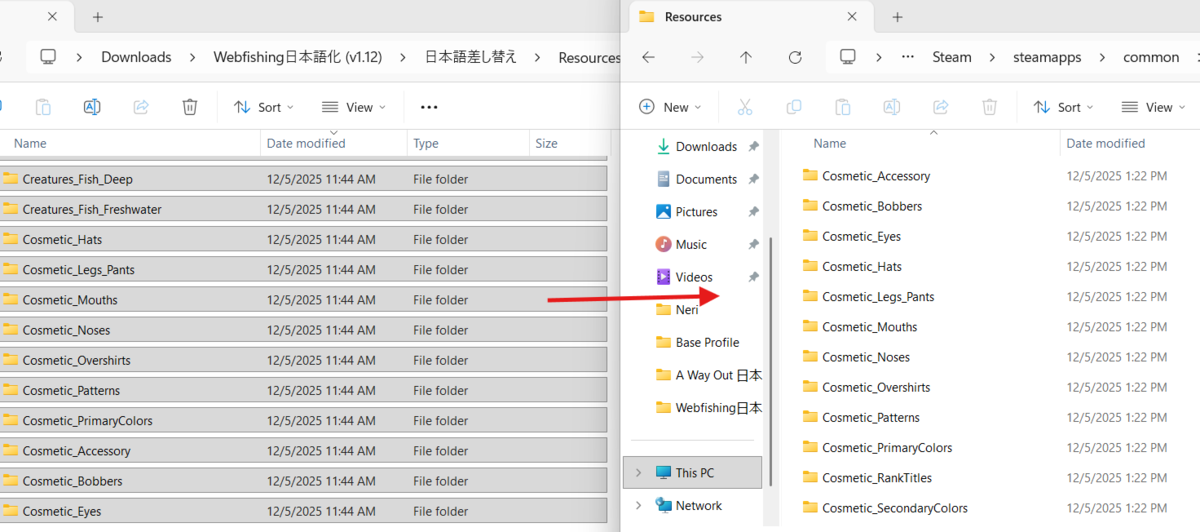Unpin Downloads using its pin icon

pyautogui.click(x=754, y=146)
